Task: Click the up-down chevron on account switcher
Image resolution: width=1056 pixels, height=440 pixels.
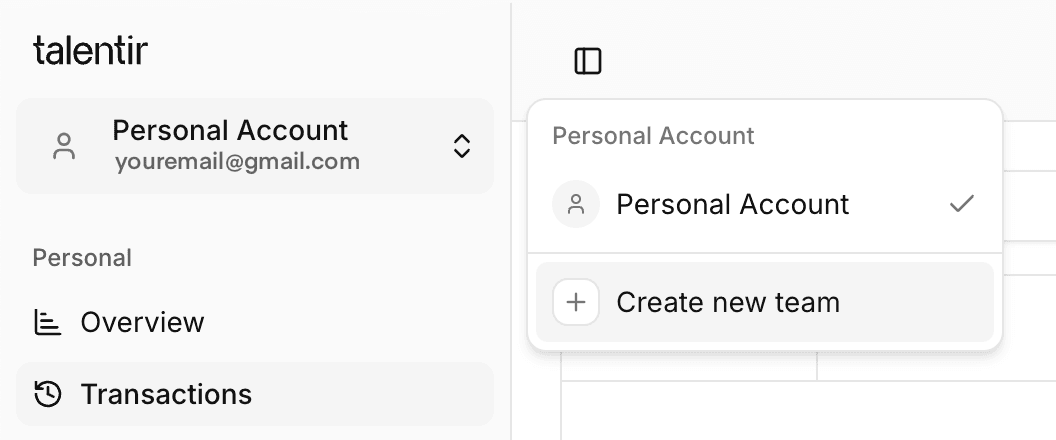Action: tap(461, 146)
